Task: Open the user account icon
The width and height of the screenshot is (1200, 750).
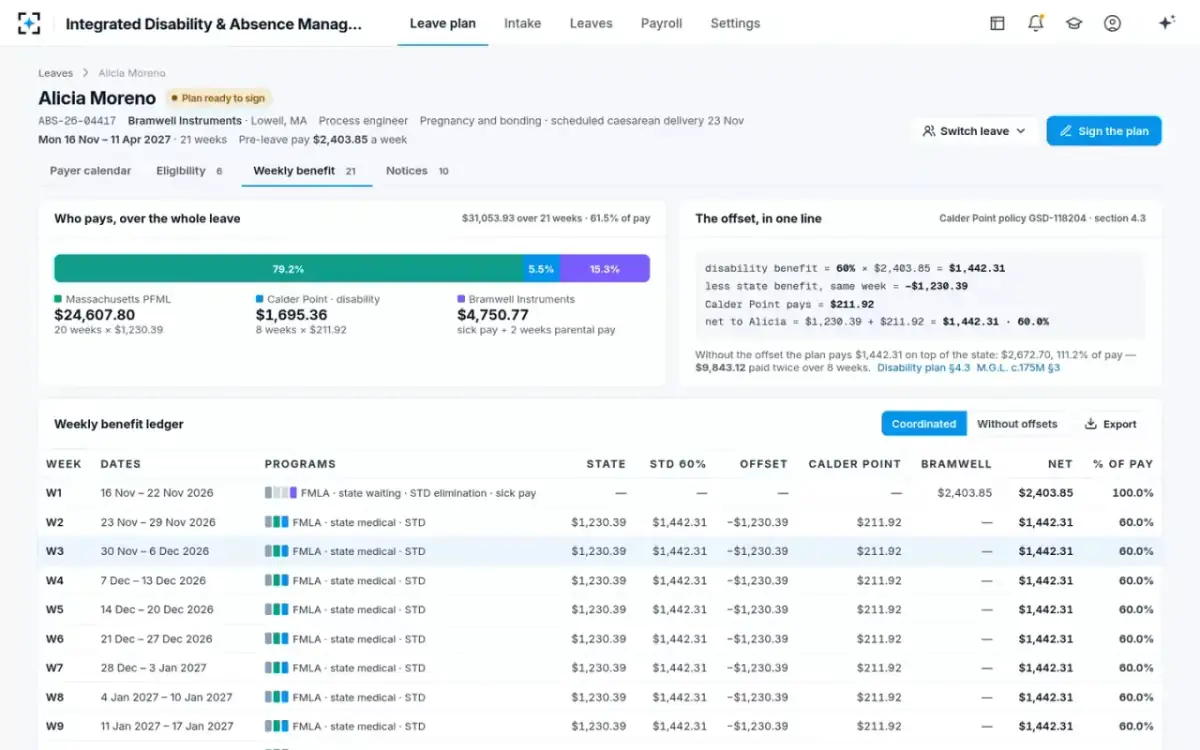Action: pyautogui.click(x=1112, y=23)
